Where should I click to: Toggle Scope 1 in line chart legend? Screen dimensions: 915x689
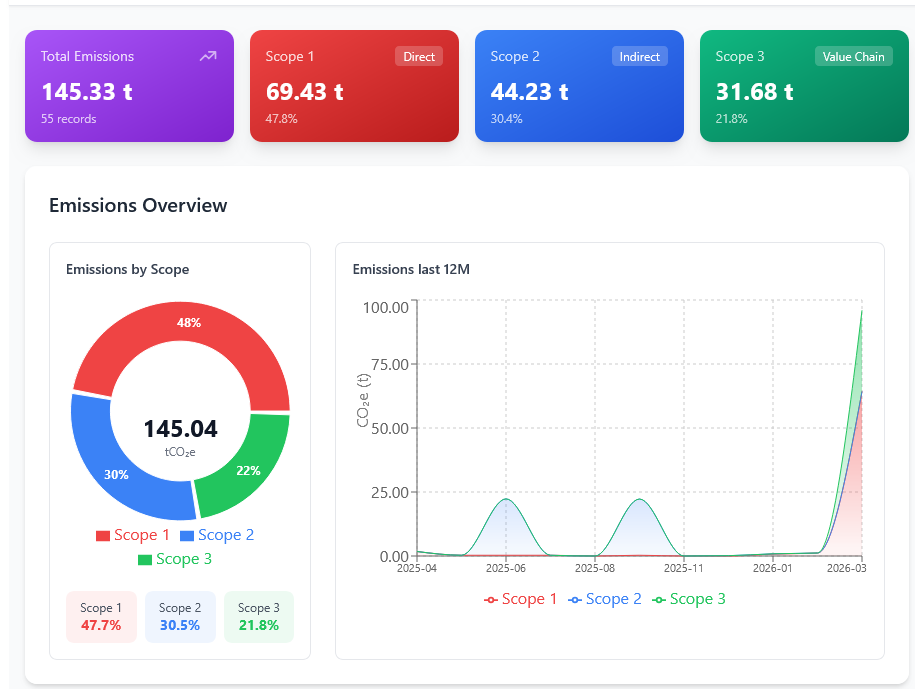coord(520,599)
